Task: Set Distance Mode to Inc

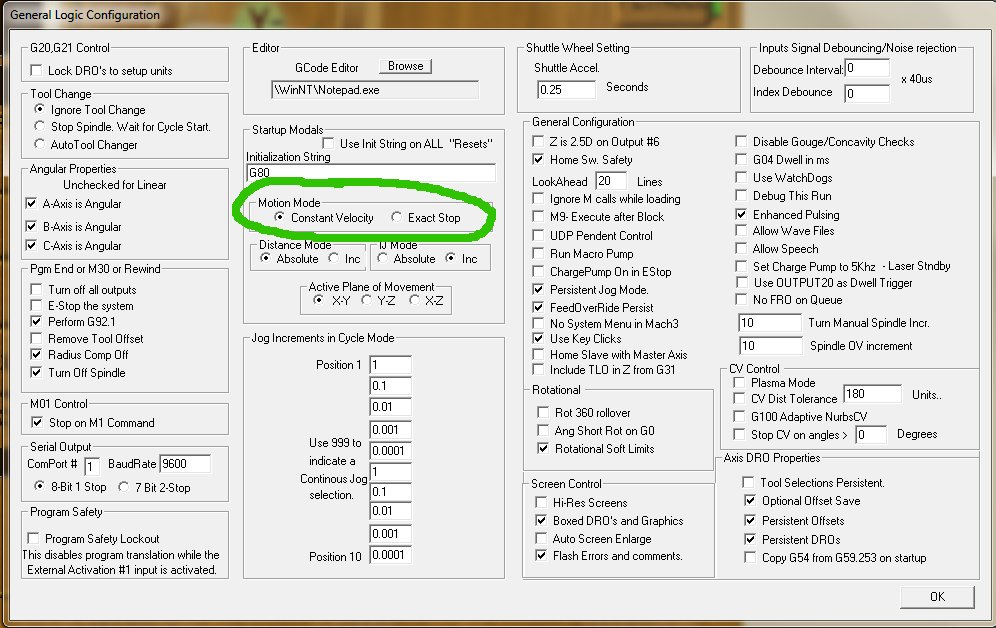Action: tap(334, 258)
